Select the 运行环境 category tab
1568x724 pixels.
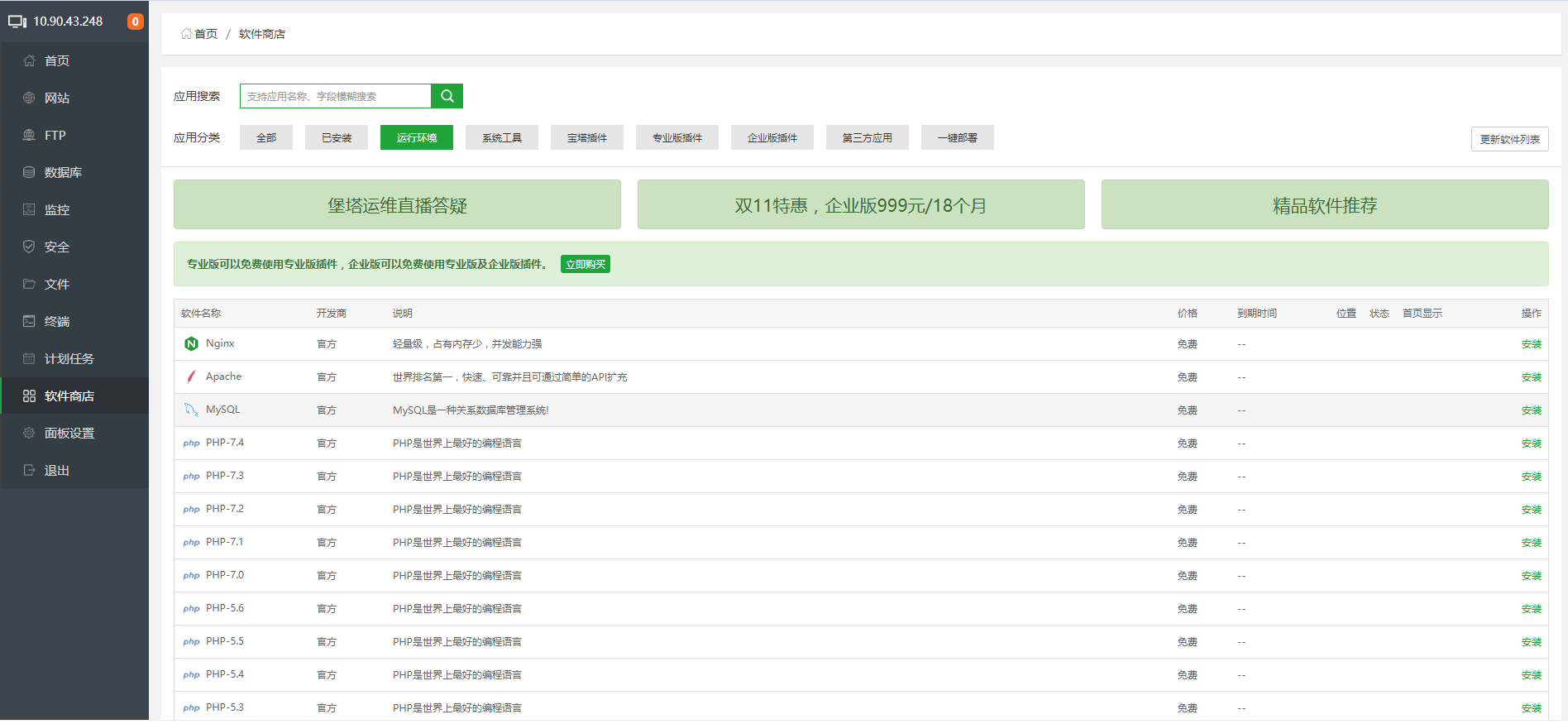click(417, 137)
